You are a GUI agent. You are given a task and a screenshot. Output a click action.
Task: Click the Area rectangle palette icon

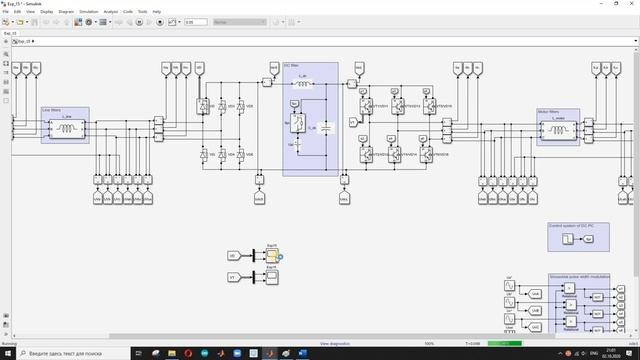pos(6,100)
